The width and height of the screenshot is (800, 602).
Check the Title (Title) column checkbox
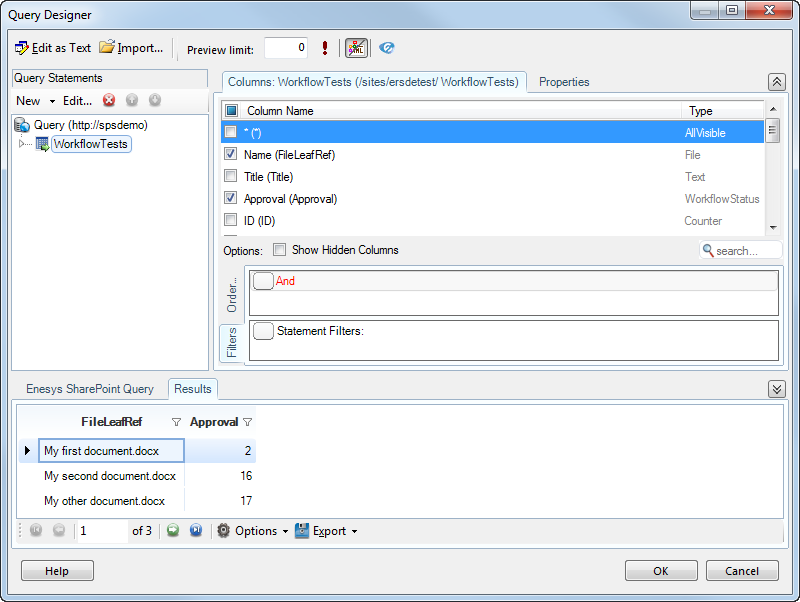point(231,177)
